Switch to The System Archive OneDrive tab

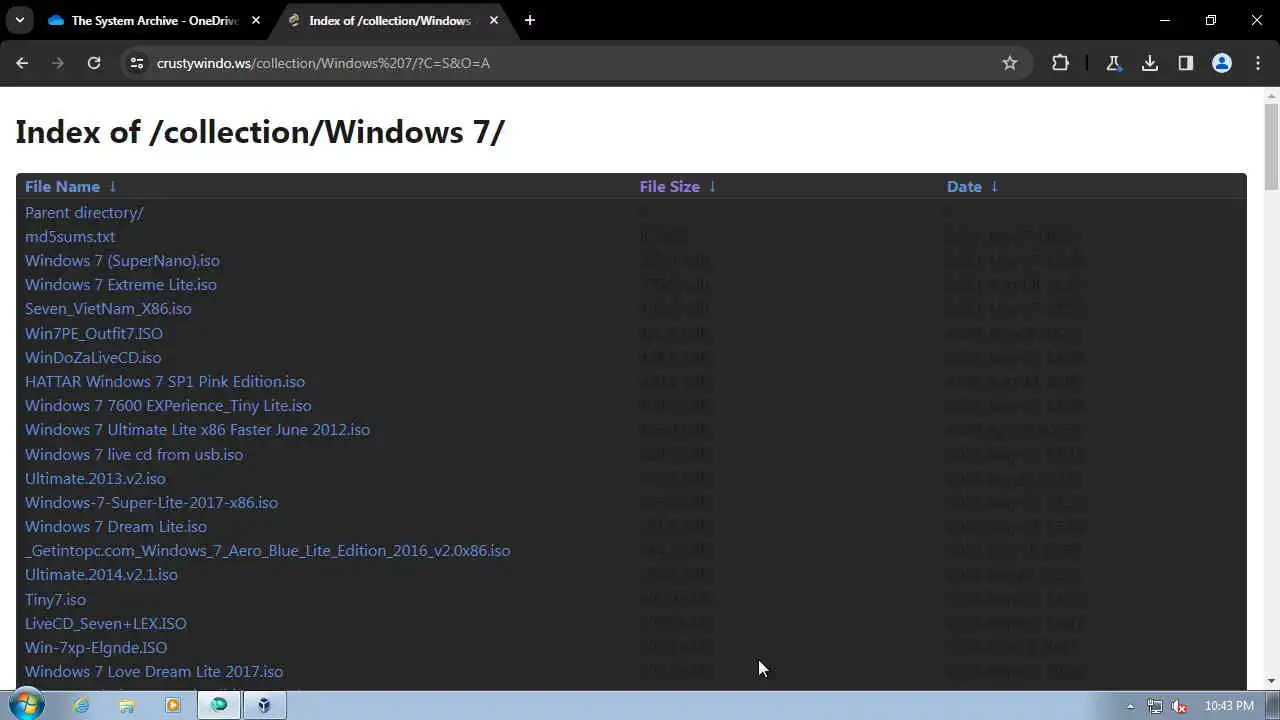tap(152, 20)
